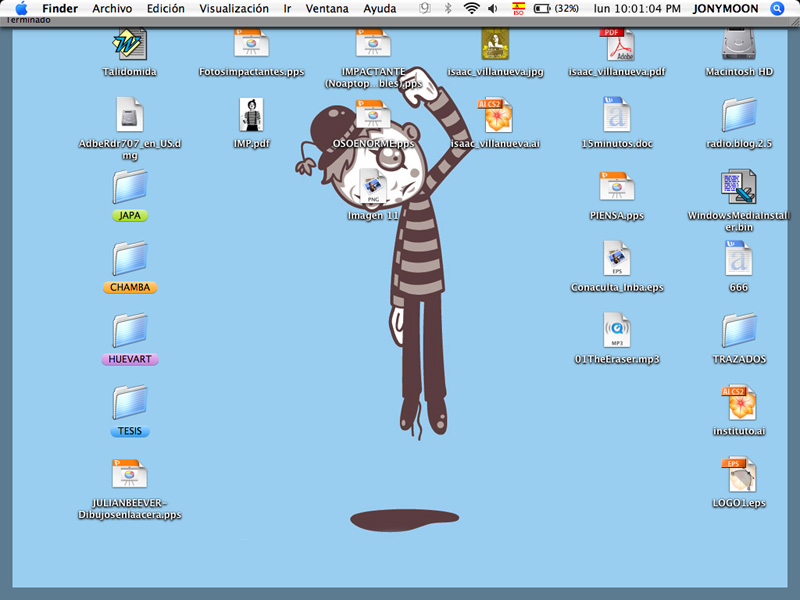Select the isaac_villanueva.ai Illustrator icon
The width and height of the screenshot is (800, 600).
tap(495, 114)
